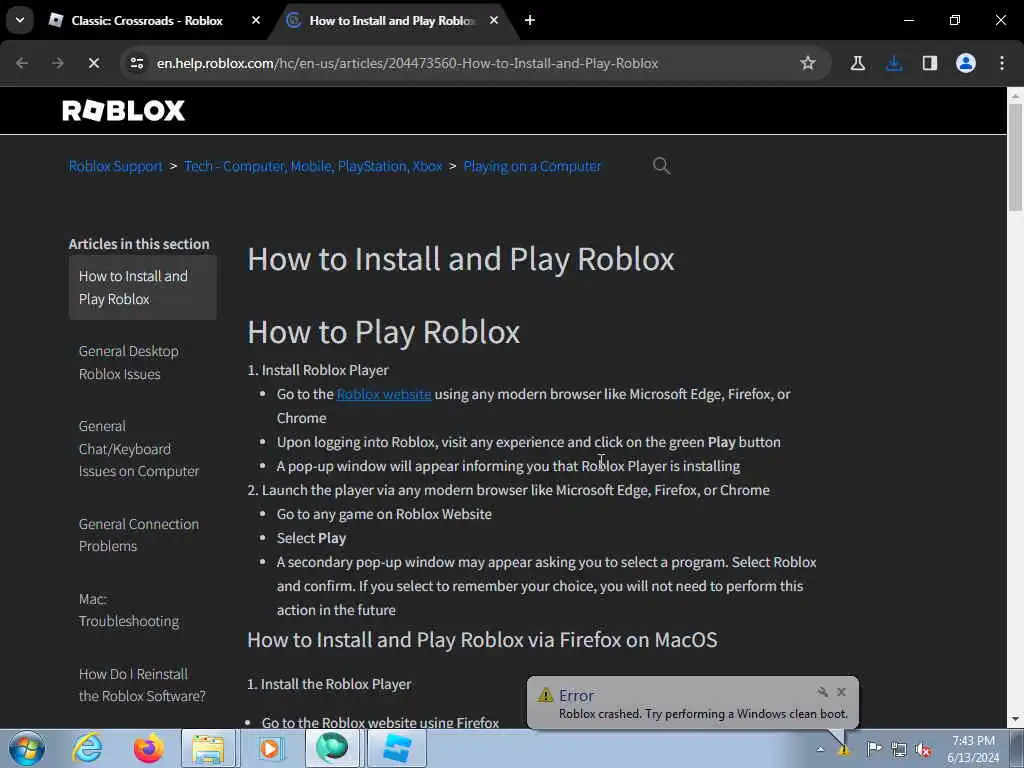Click the How to Play Roblox heading
Viewport: 1024px width, 768px height.
pyautogui.click(x=383, y=332)
